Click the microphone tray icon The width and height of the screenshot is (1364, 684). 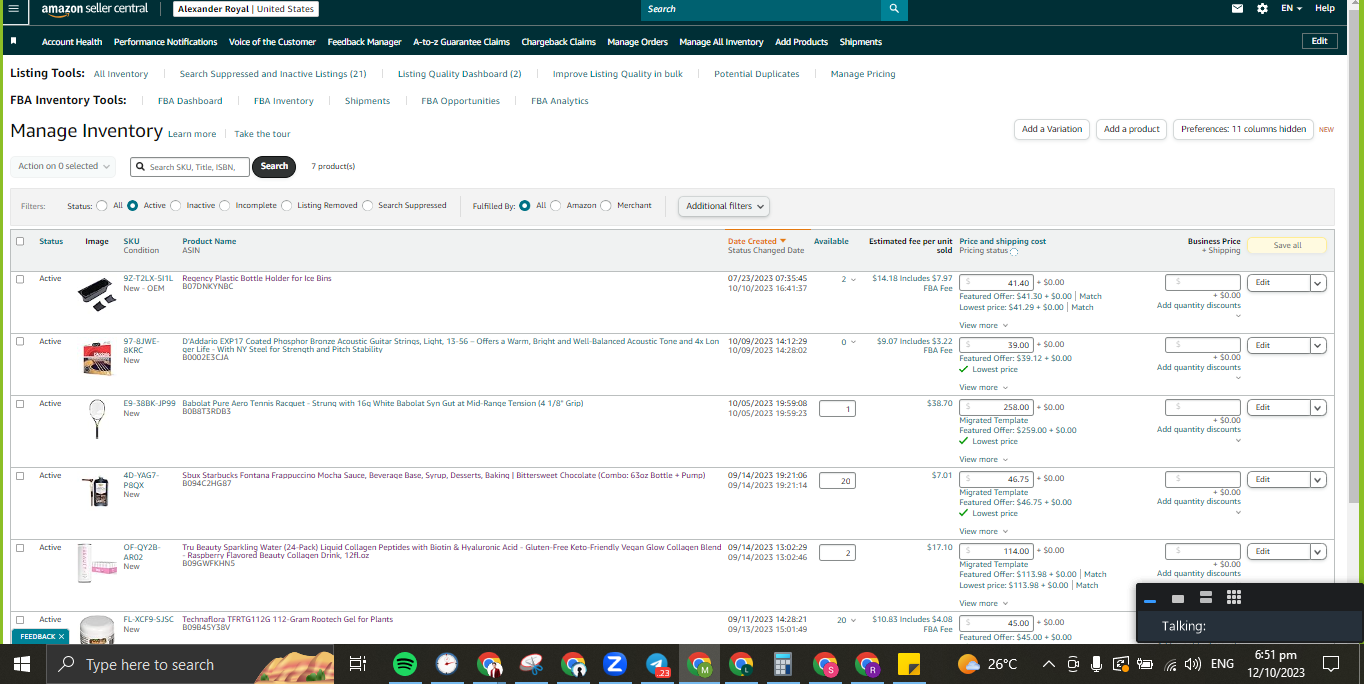click(x=1097, y=664)
